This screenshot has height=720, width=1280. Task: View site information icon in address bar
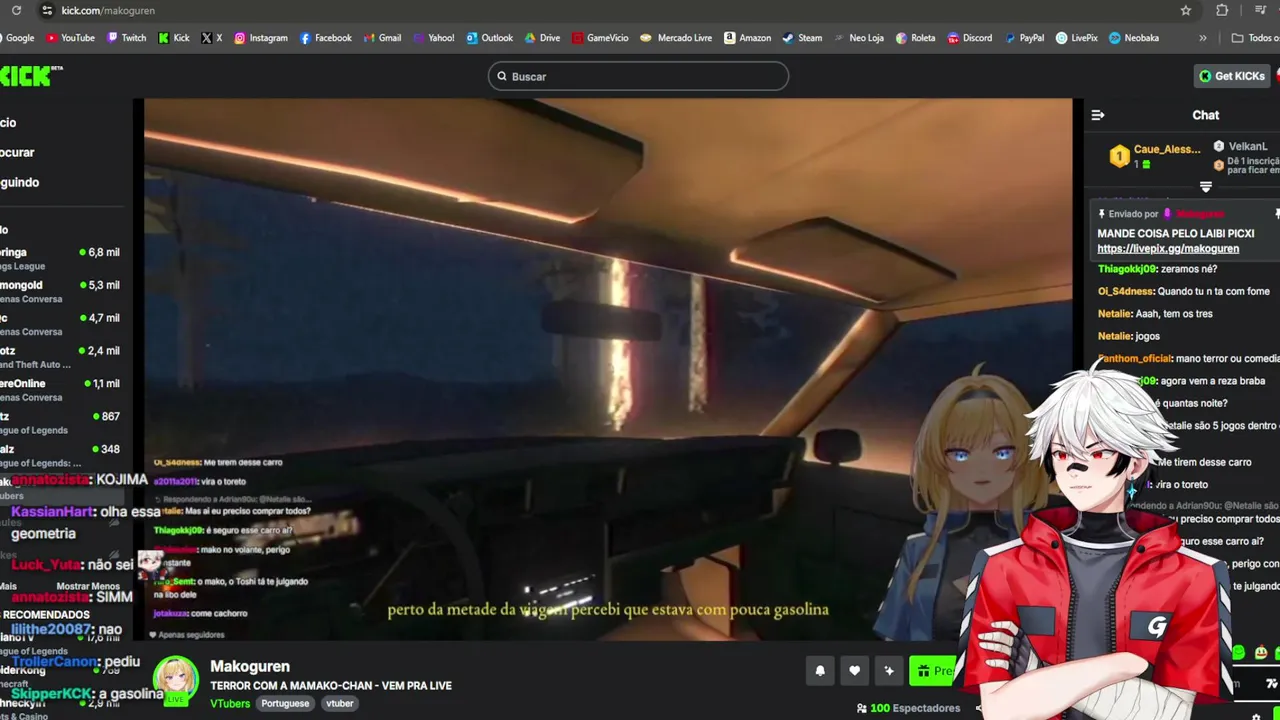46,10
